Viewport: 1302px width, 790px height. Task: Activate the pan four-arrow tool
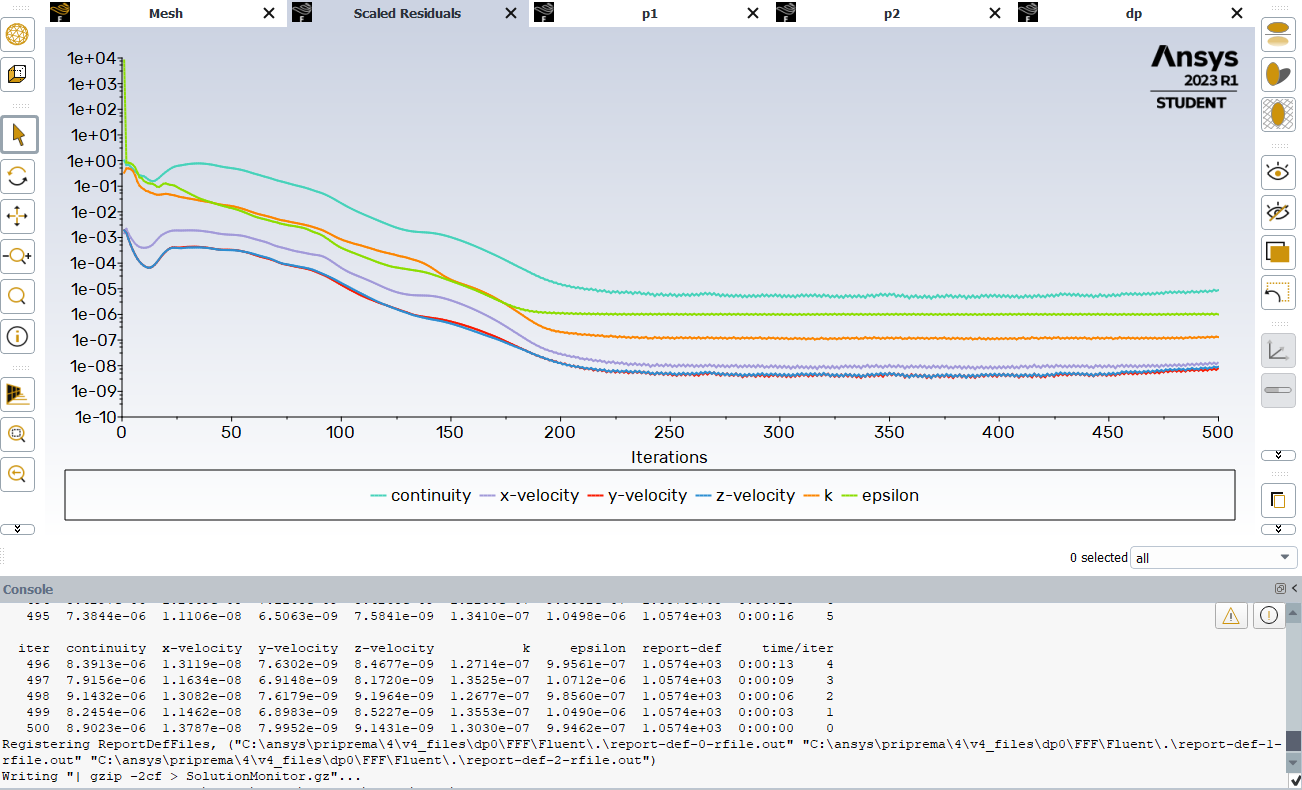point(17,215)
